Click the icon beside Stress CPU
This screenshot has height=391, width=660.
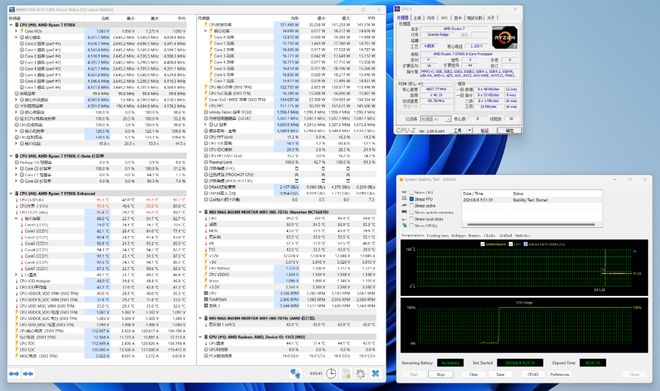(x=405, y=192)
